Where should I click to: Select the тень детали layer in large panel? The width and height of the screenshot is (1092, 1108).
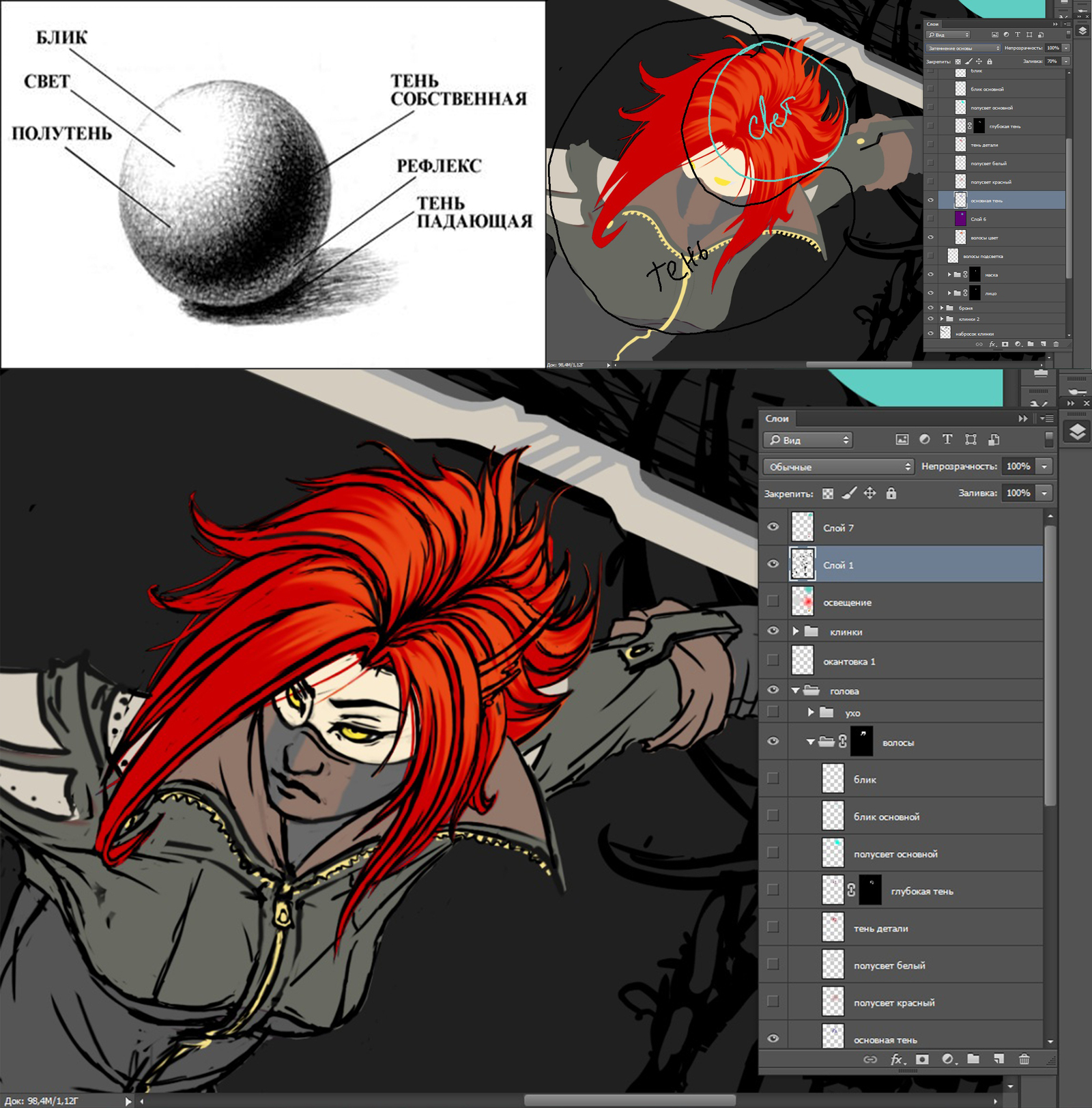916,928
